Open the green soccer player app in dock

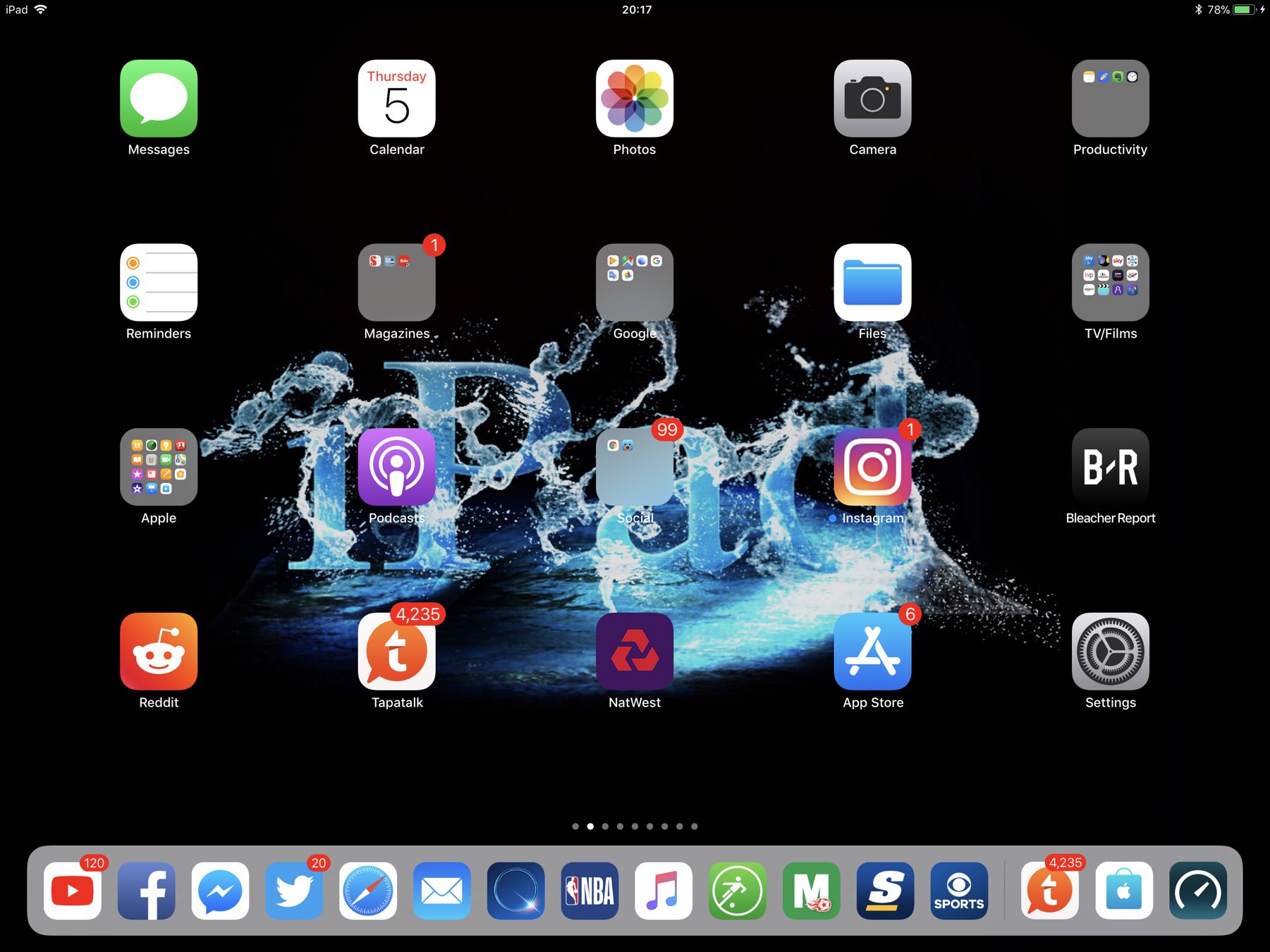pos(738,891)
